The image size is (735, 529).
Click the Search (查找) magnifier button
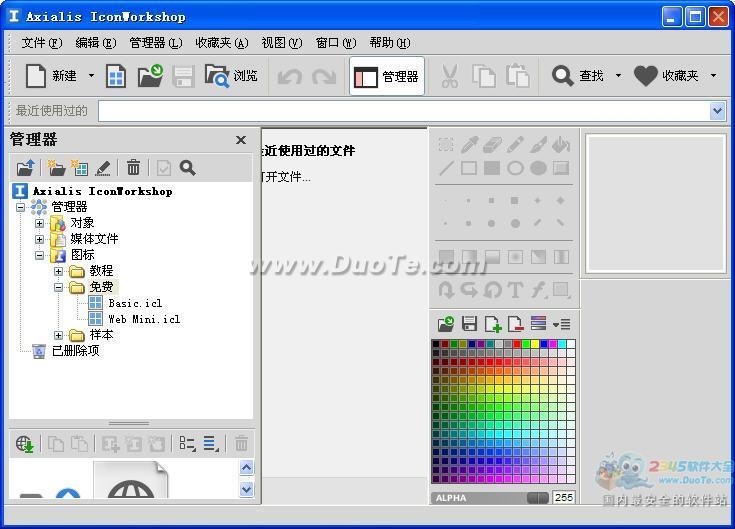click(x=578, y=76)
